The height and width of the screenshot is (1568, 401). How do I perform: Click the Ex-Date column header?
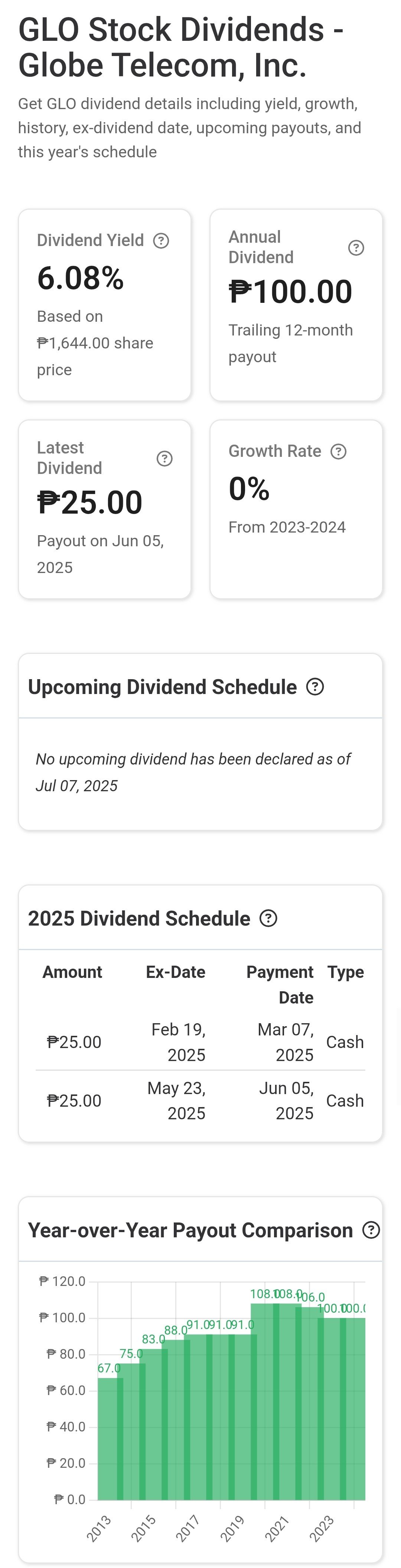pos(176,972)
